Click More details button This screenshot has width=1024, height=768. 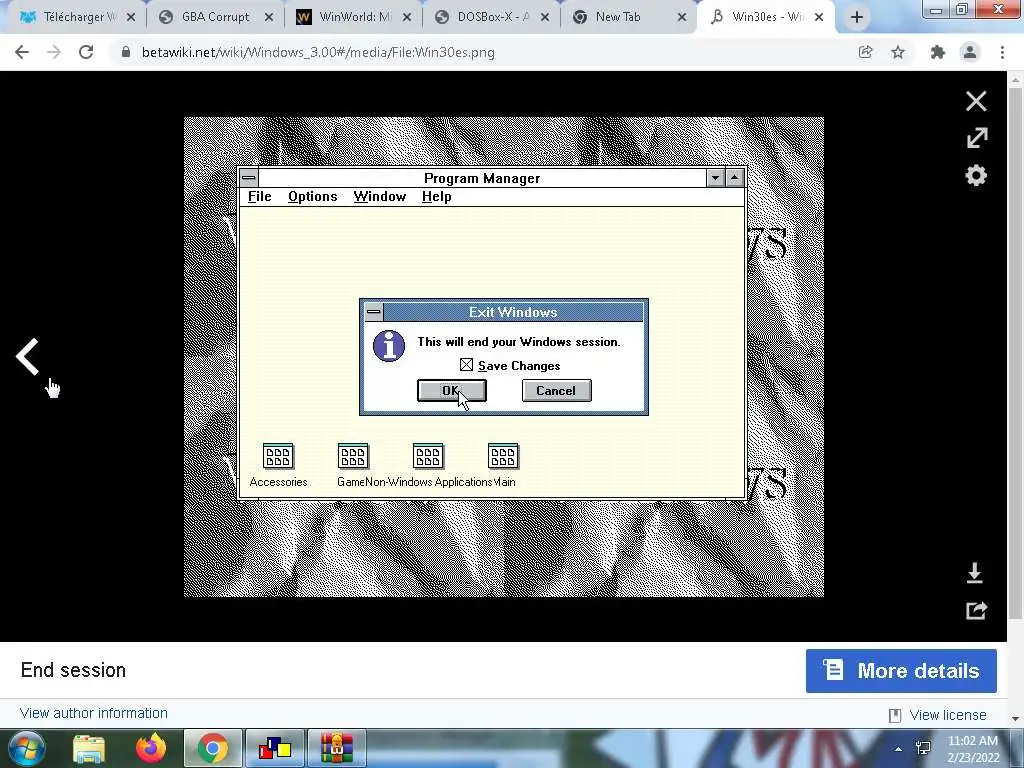(x=901, y=671)
